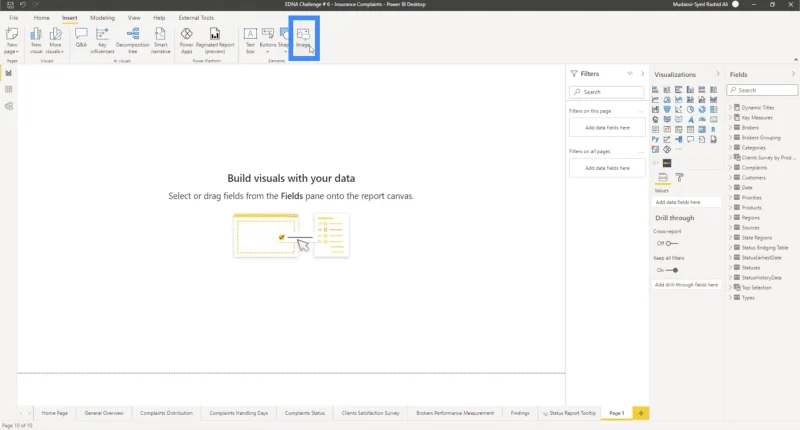Switch to the Home ribbon tab
800x430 pixels.
coord(41,18)
